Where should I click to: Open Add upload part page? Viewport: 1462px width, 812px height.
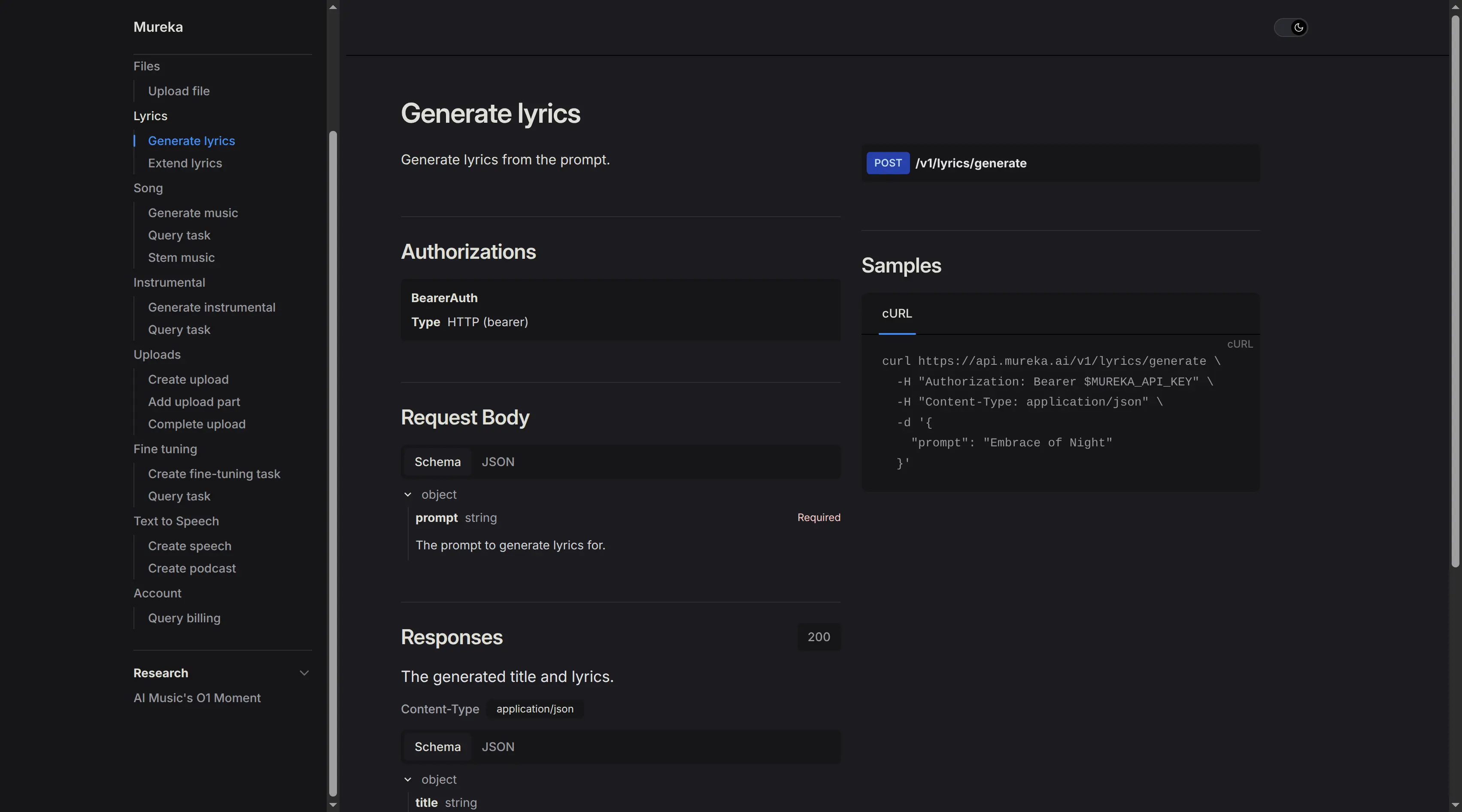tap(194, 402)
